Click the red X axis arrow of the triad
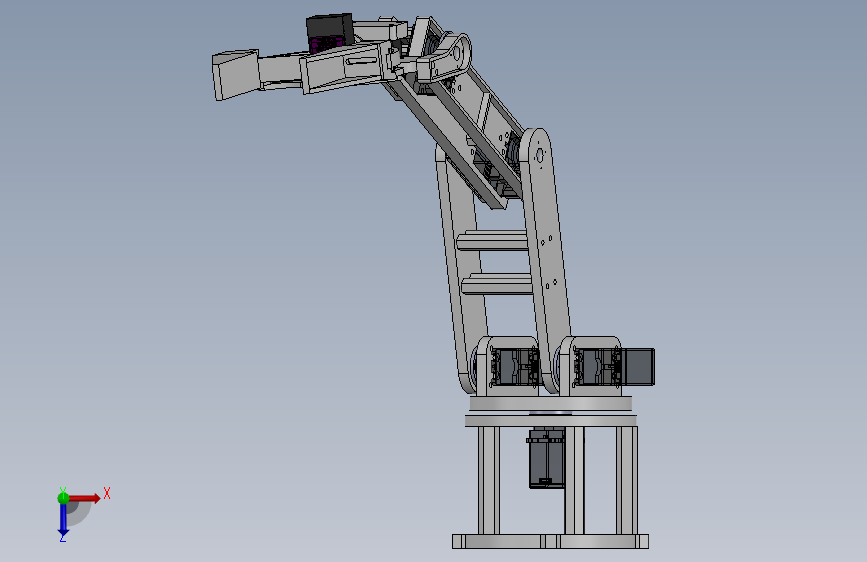 coord(85,498)
